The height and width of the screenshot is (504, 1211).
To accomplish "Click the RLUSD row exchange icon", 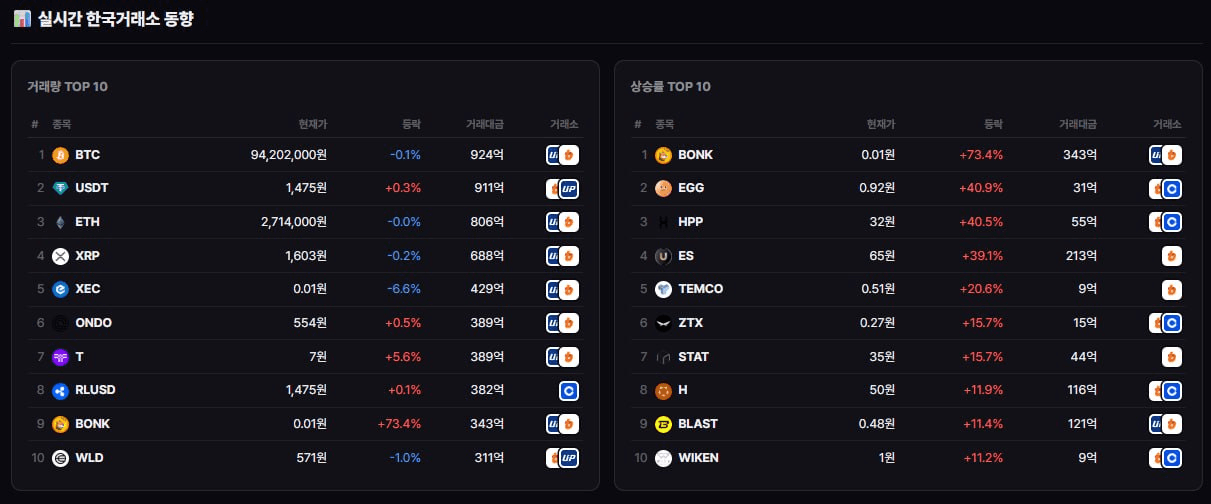I will (569, 390).
